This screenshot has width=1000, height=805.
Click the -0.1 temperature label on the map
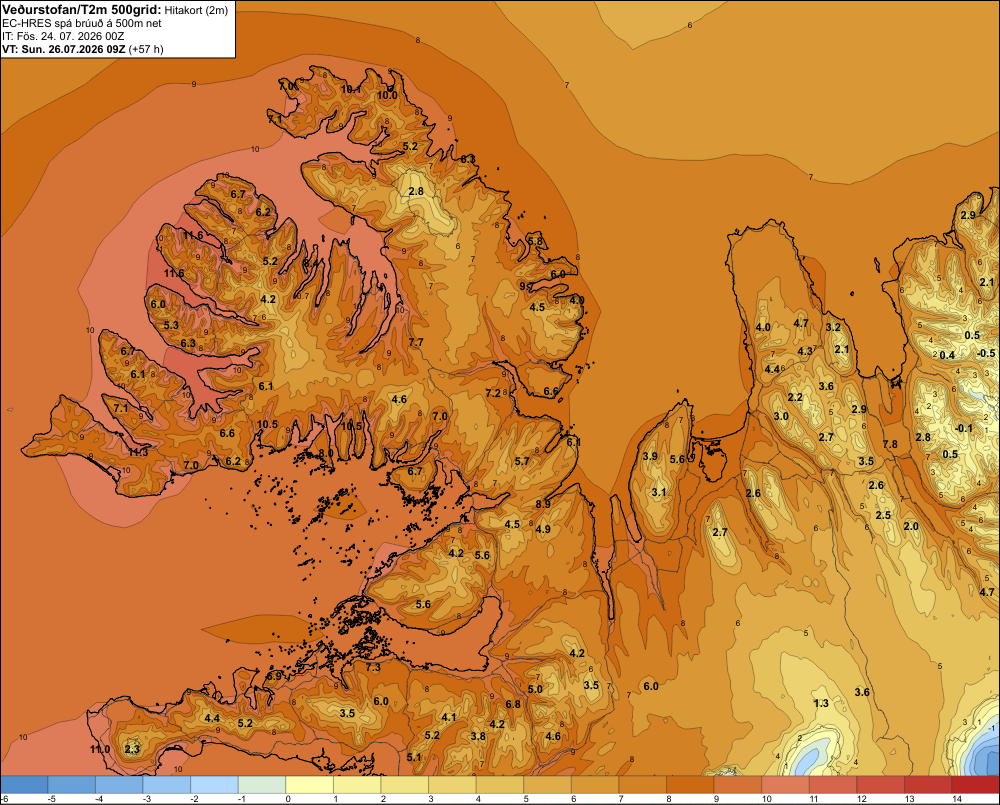[x=964, y=428]
